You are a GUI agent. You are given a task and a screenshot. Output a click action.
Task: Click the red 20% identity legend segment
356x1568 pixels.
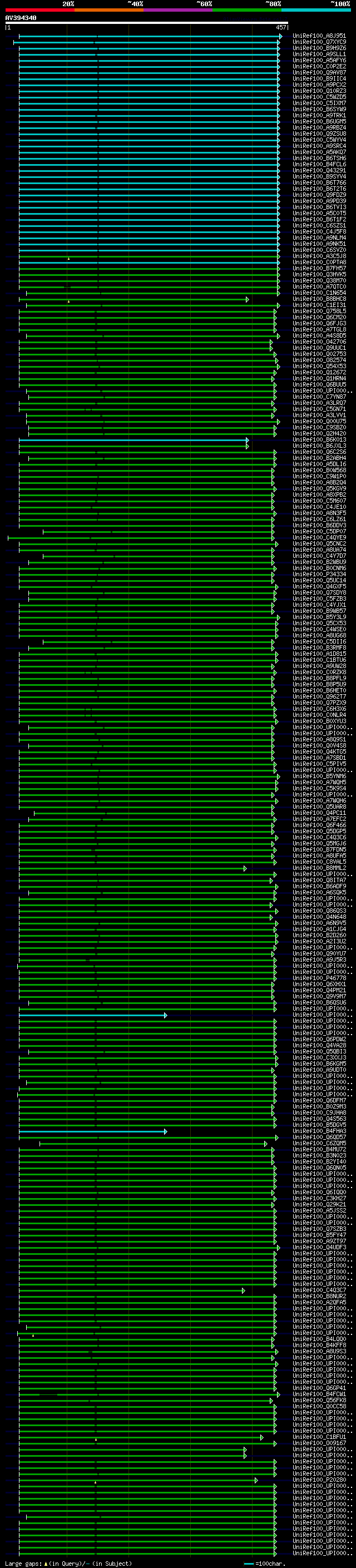tap(40, 10)
